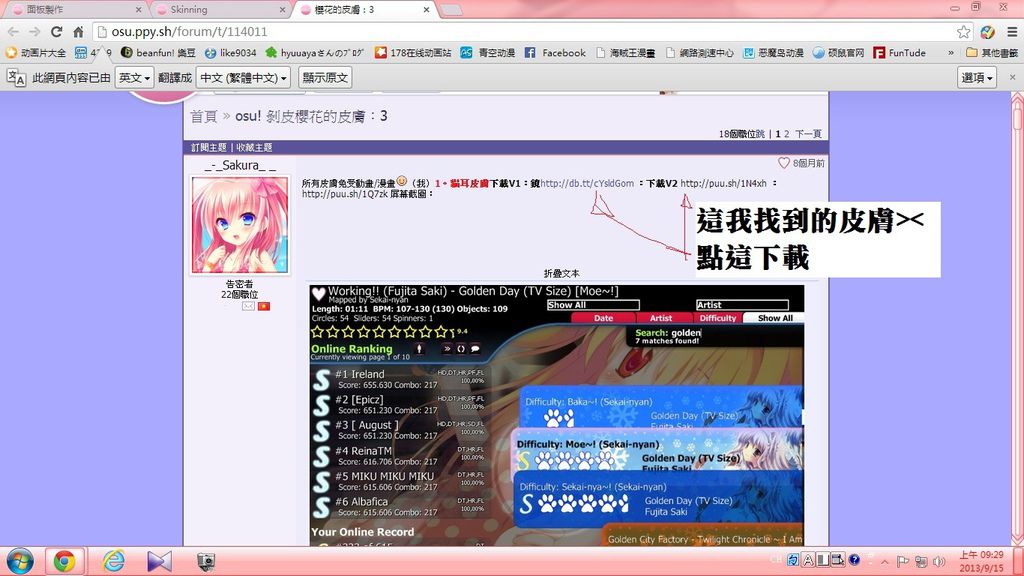Click the volume icon in the system tray
The width and height of the screenshot is (1024, 576).
(x=939, y=561)
